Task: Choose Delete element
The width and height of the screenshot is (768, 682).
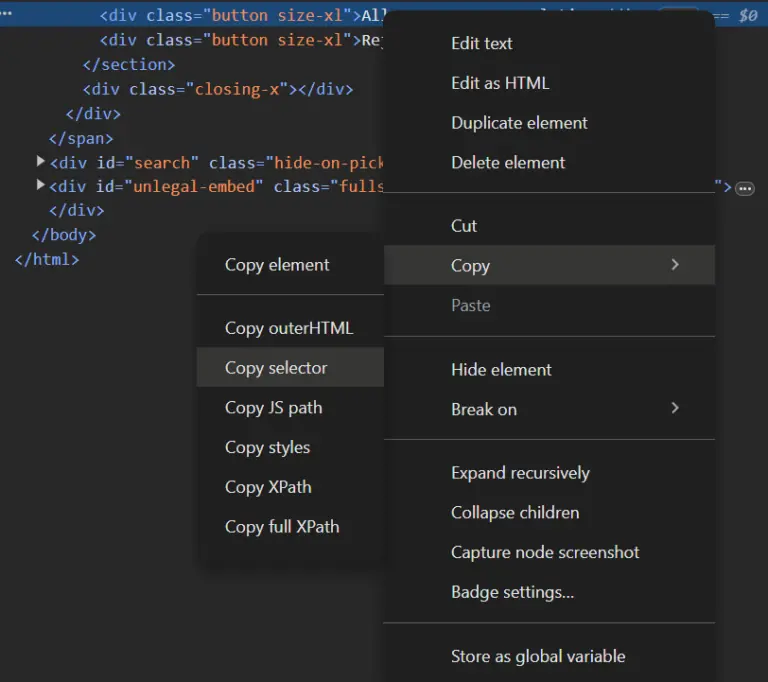Action: 549,163
